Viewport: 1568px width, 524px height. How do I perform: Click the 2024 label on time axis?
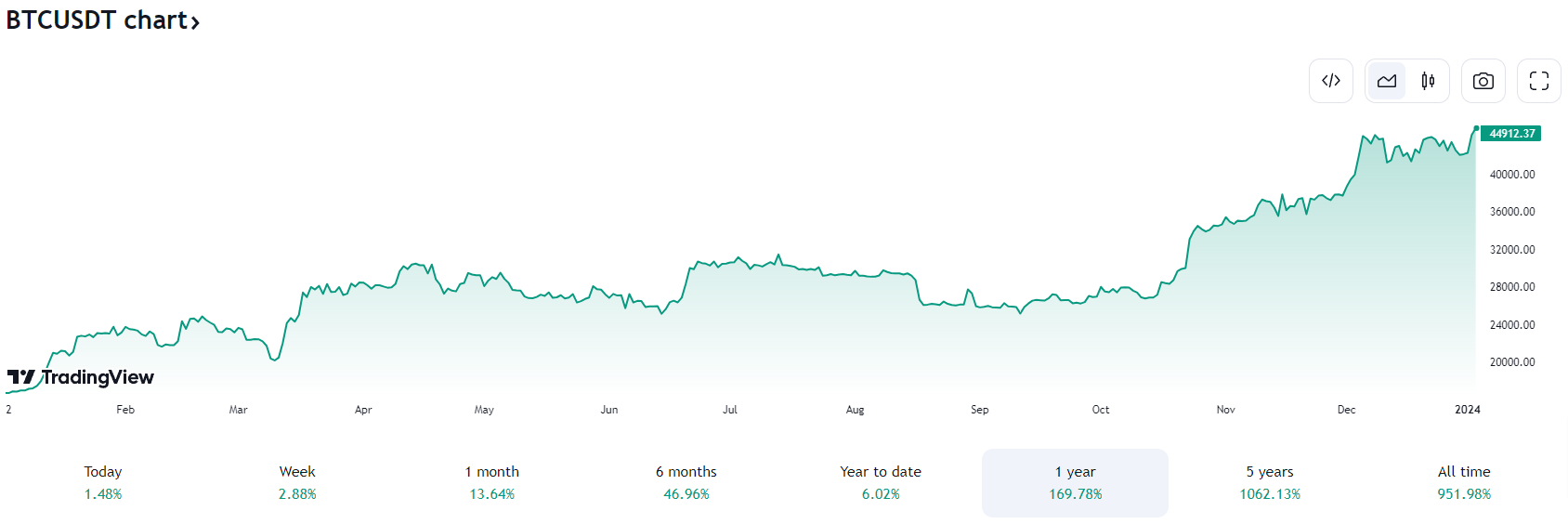pyautogui.click(x=1468, y=410)
